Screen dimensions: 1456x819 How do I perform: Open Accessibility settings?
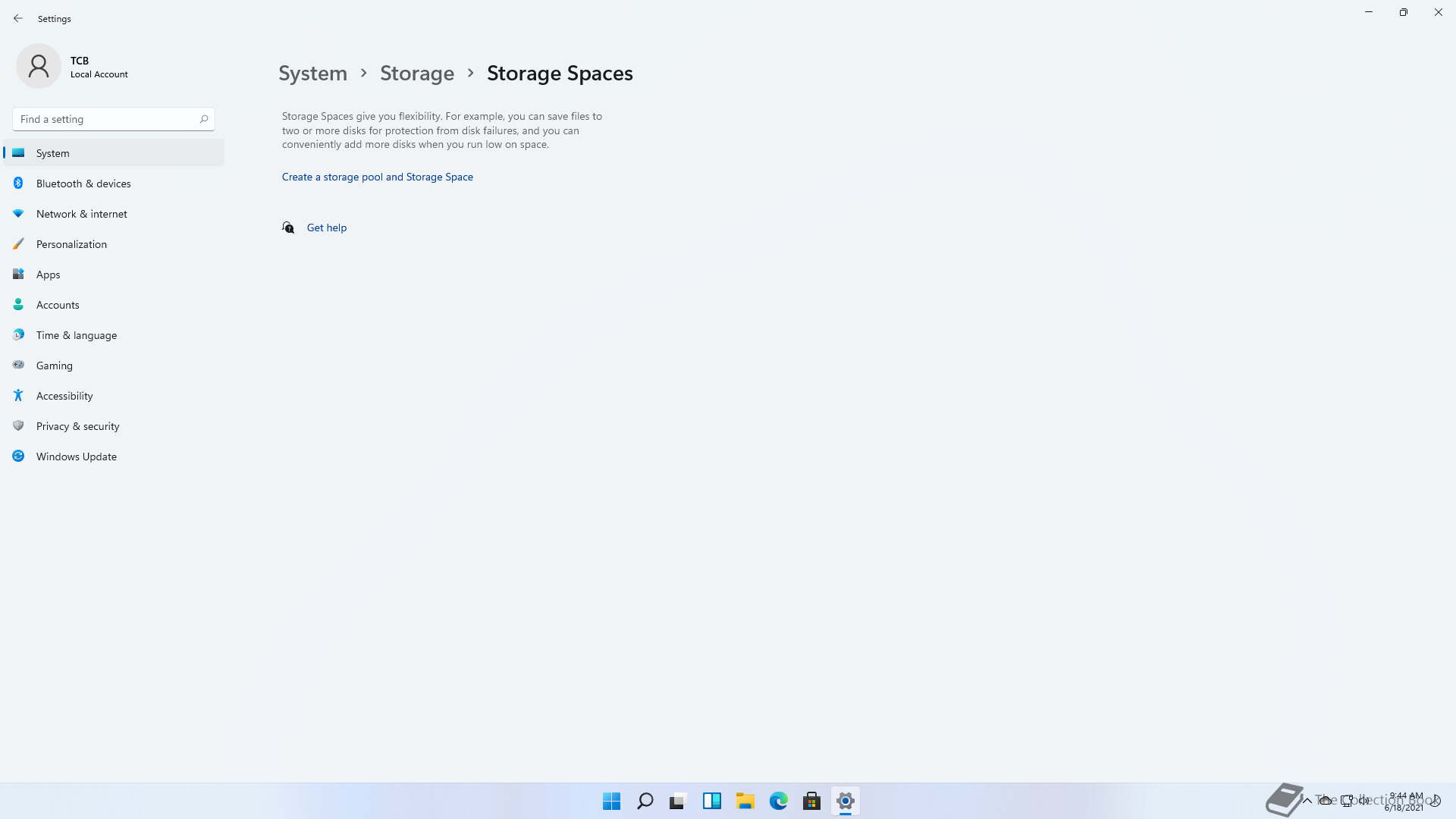click(114, 396)
